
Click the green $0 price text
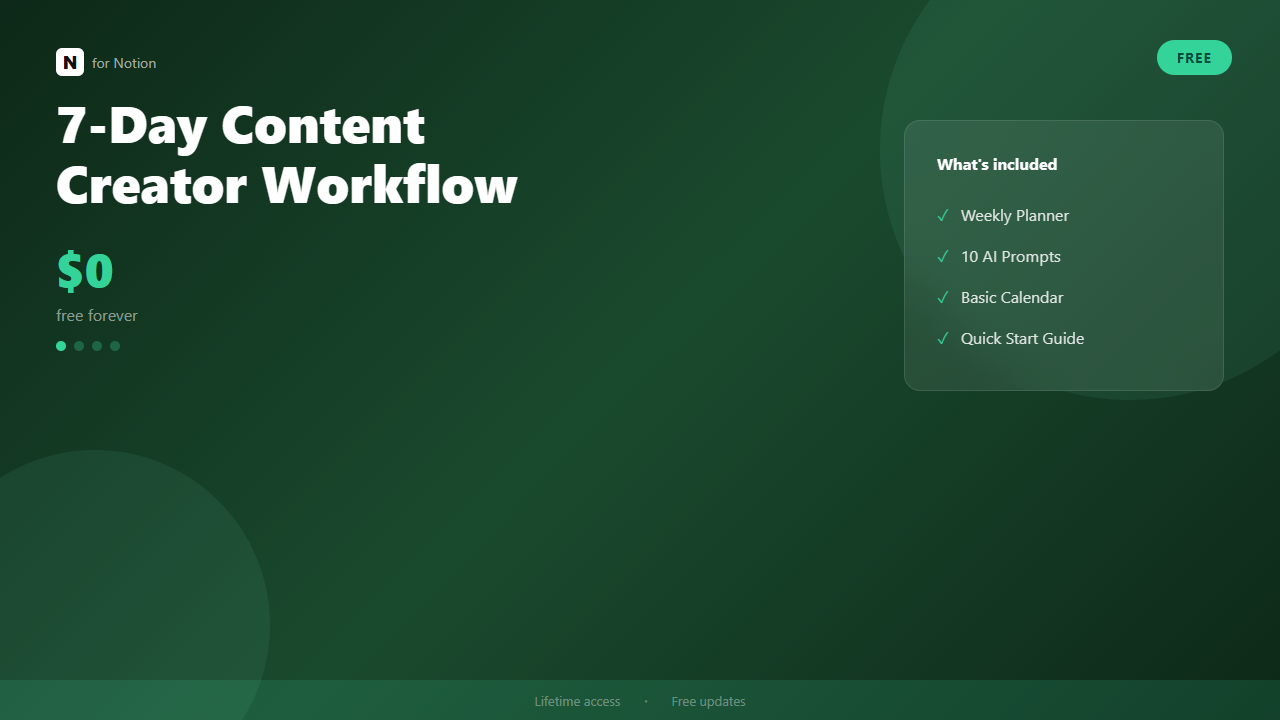click(x=85, y=270)
